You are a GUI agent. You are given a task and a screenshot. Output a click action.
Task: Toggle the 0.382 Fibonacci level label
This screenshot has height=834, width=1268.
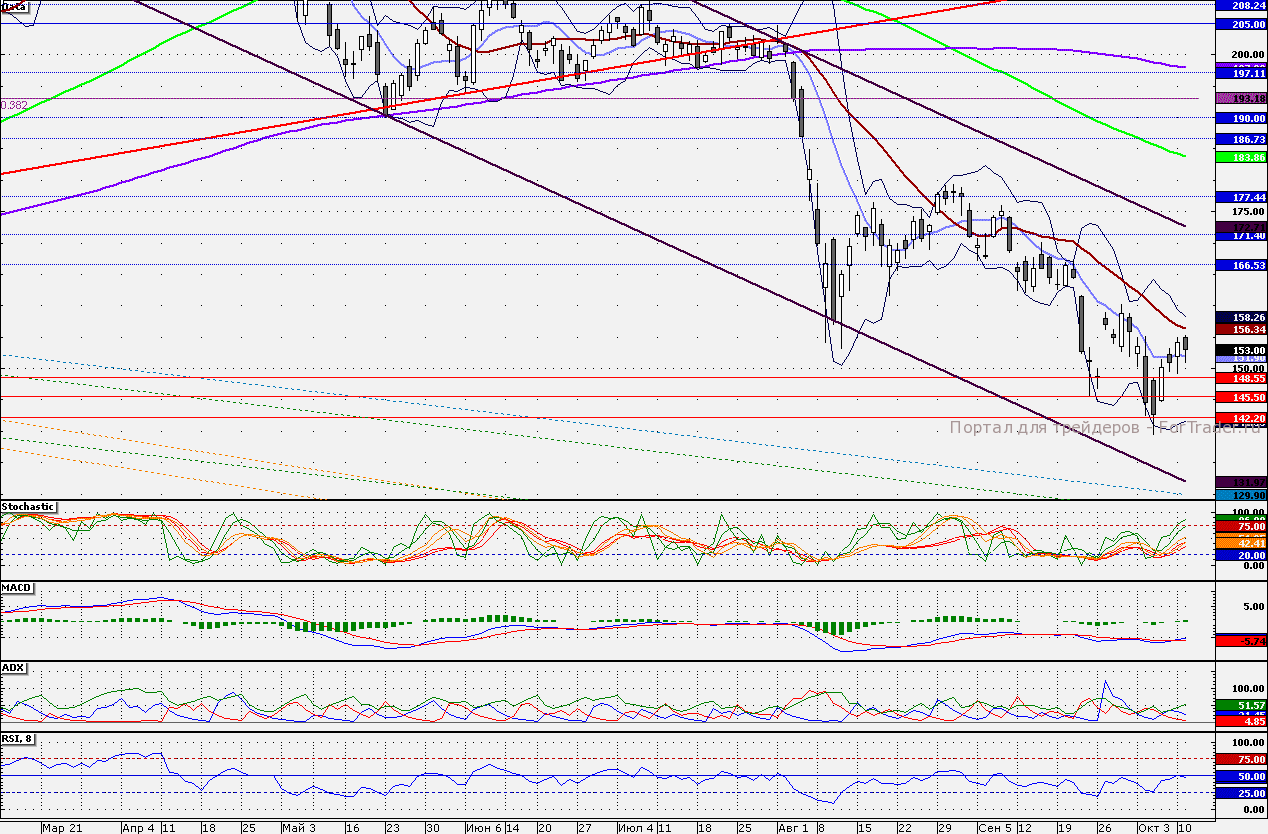(x=13, y=105)
